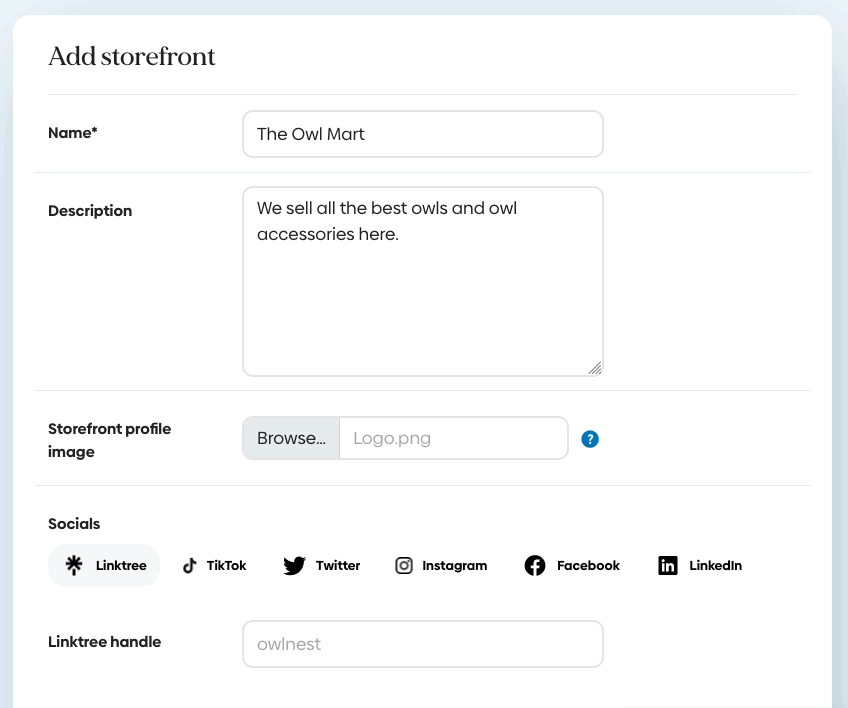Switch to the TikTok socials tab
This screenshot has width=848, height=708.
tap(214, 566)
